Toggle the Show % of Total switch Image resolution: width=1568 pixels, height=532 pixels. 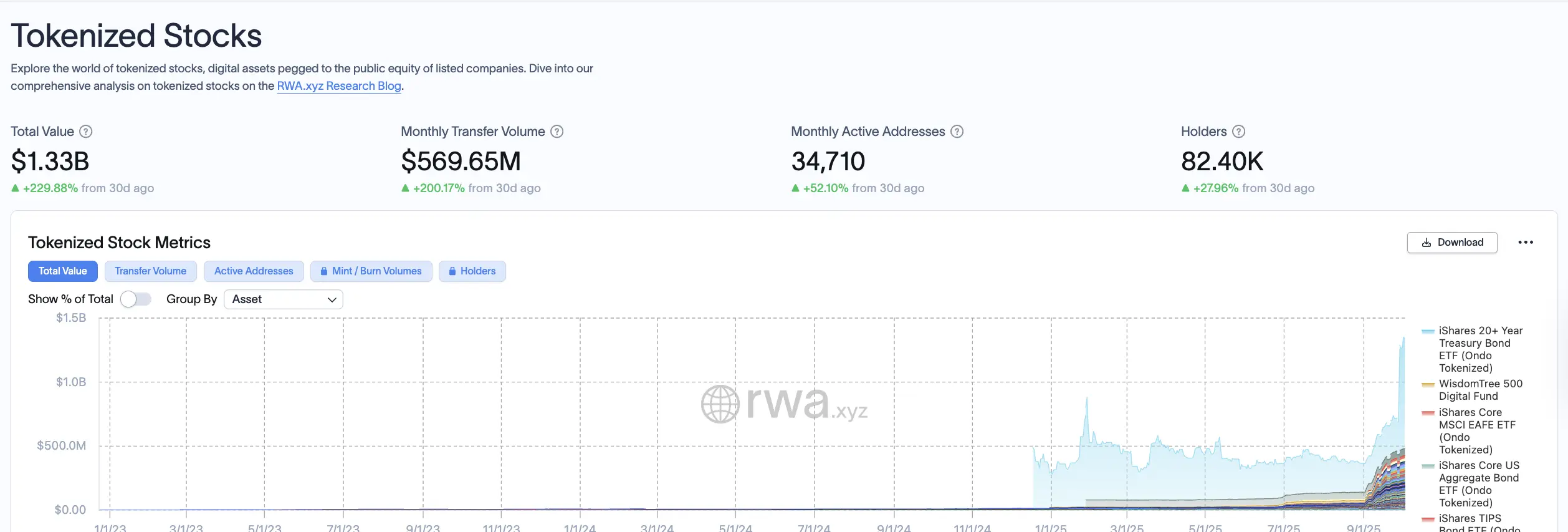[x=136, y=299]
